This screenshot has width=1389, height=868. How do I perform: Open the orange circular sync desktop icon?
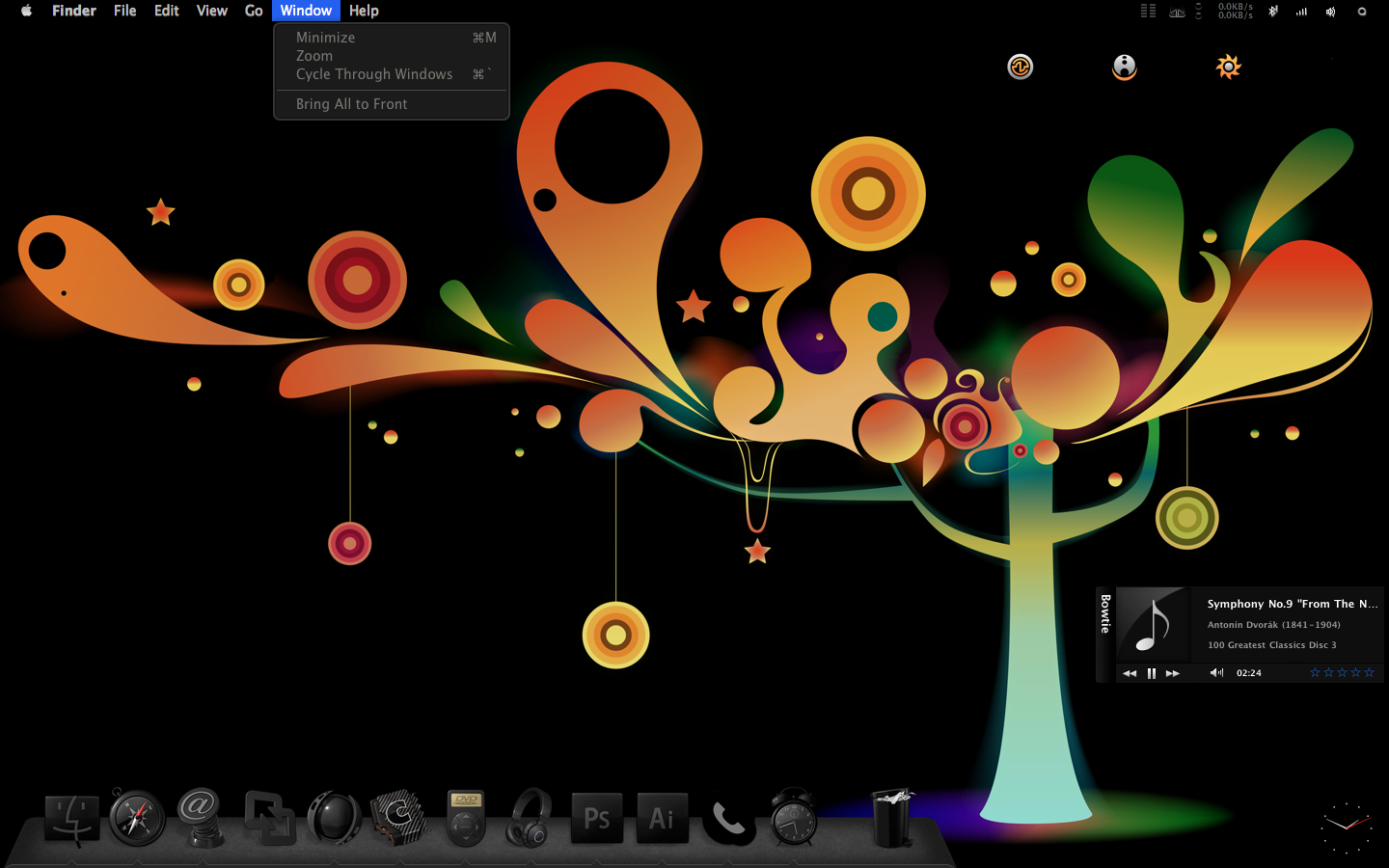(1021, 67)
